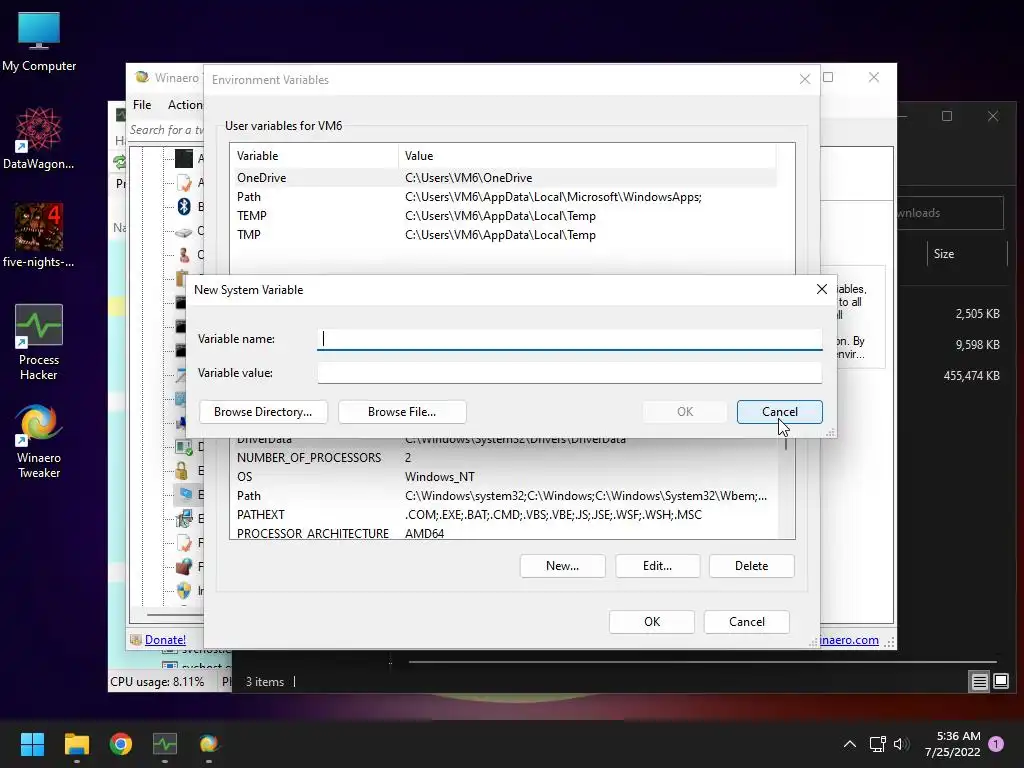This screenshot has width=1024, height=768.
Task: Select the OneDrive user variable row
Action: 505,178
